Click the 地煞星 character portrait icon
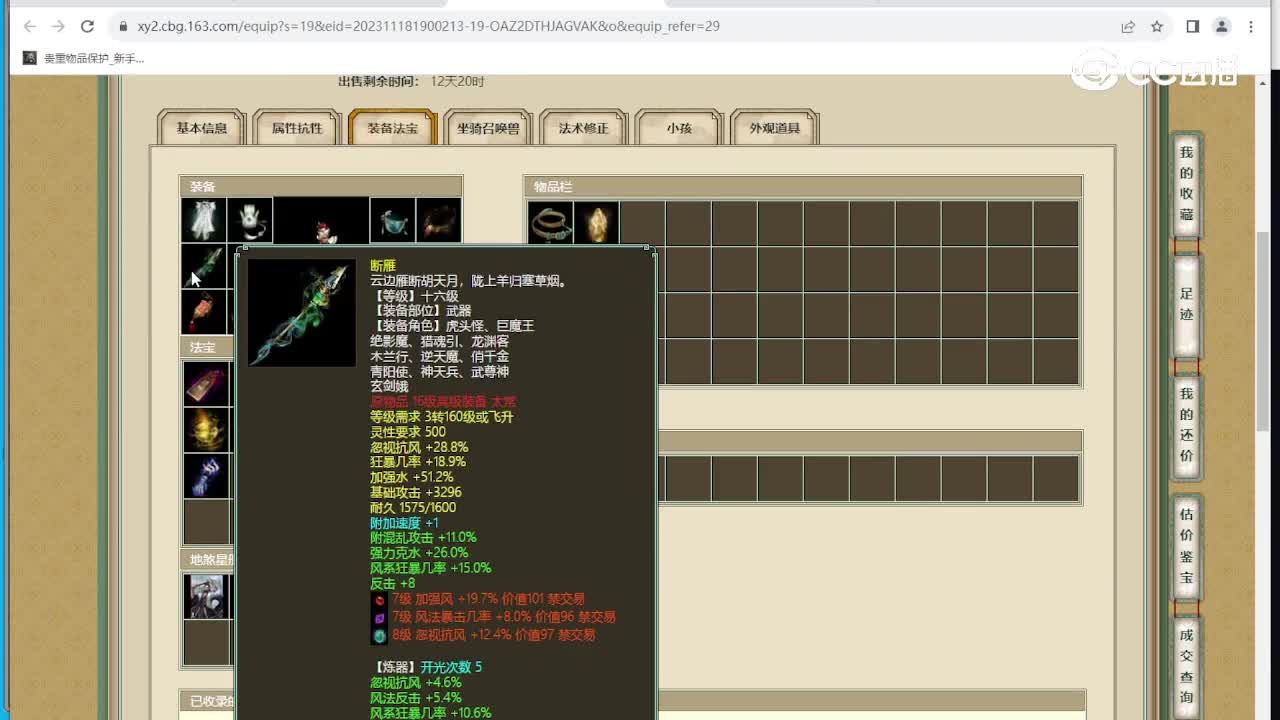This screenshot has width=1280, height=720. click(x=206, y=596)
